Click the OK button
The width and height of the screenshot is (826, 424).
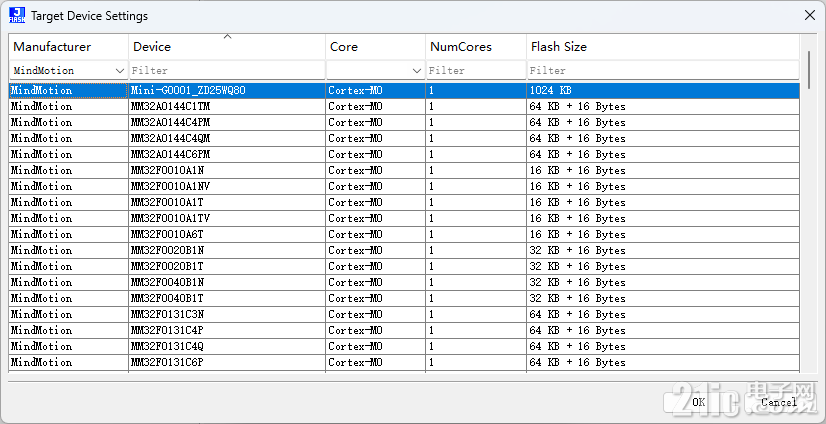[699, 402]
